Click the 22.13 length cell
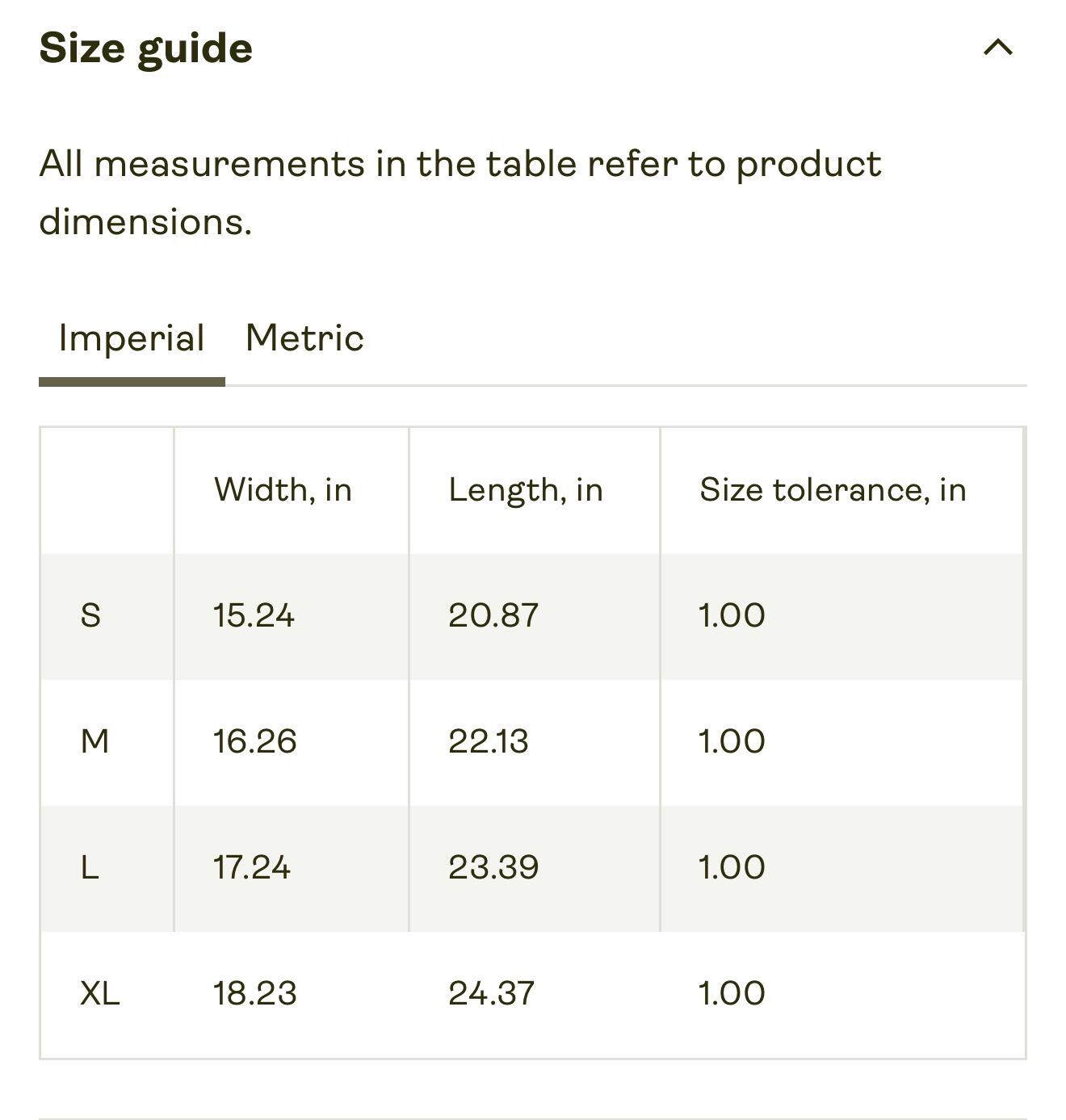 point(534,742)
